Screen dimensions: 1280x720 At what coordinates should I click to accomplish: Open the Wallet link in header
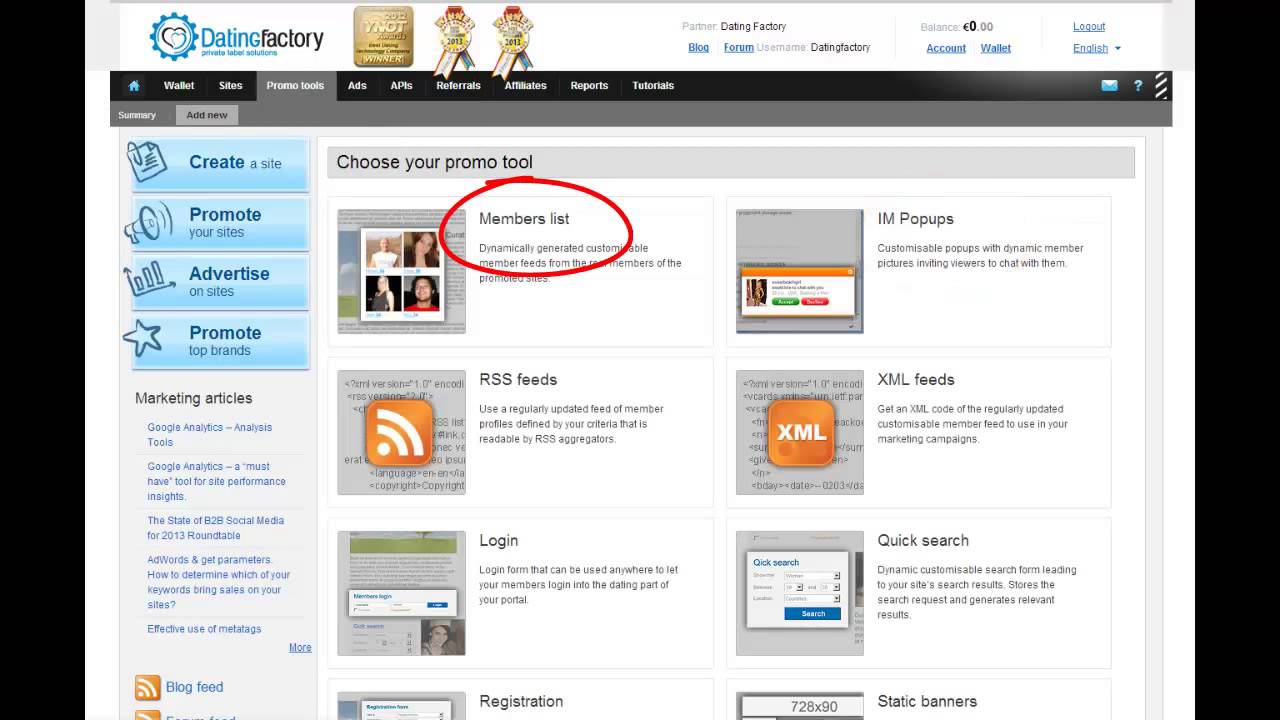pyautogui.click(x=996, y=48)
